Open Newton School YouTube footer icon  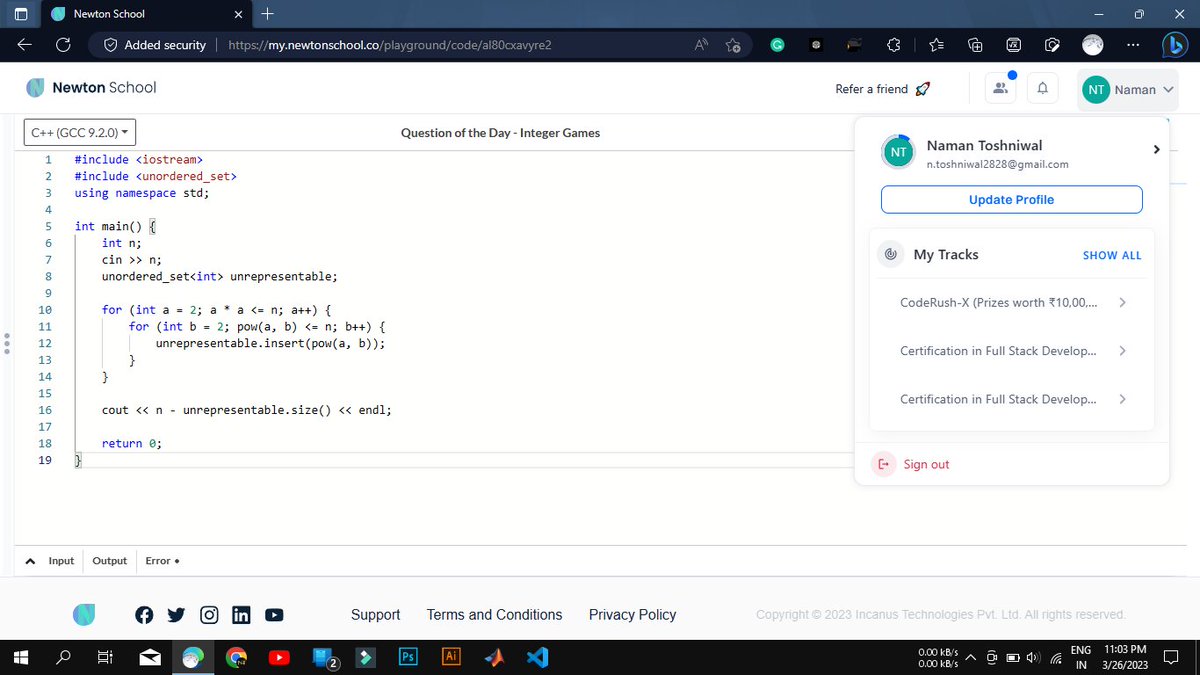click(274, 615)
